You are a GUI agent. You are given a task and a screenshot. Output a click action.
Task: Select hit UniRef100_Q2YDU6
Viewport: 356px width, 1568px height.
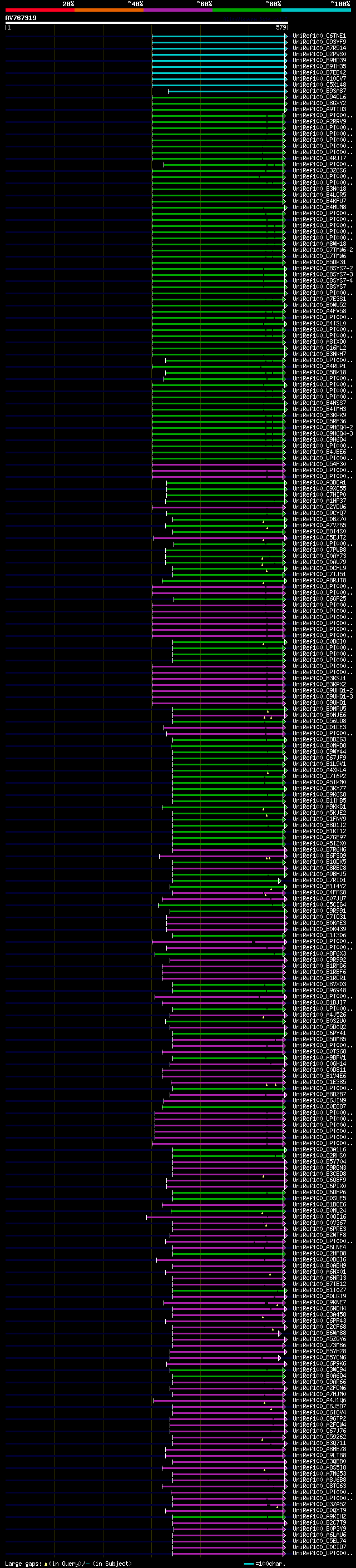(319, 507)
